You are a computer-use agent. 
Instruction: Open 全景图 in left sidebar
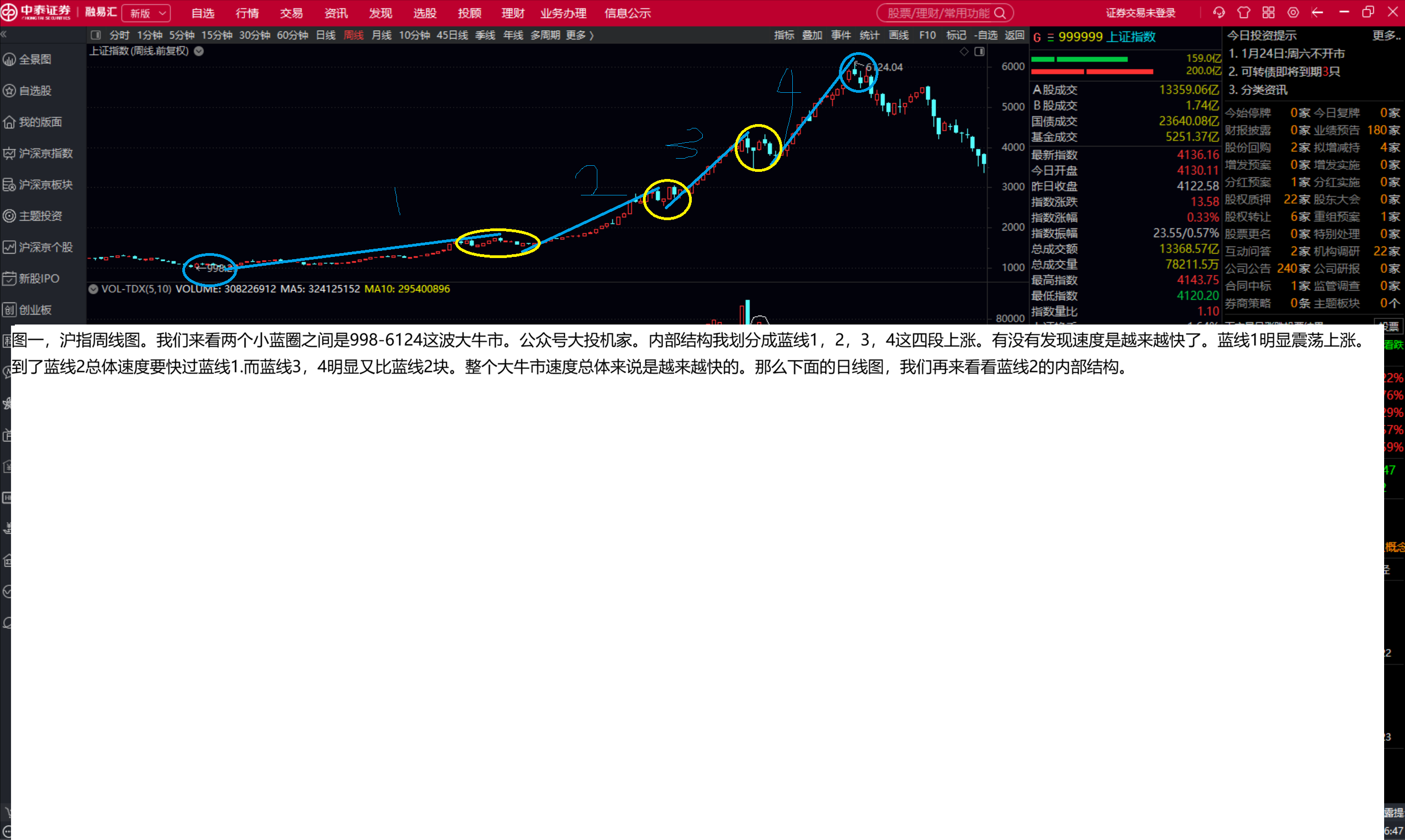pos(35,59)
